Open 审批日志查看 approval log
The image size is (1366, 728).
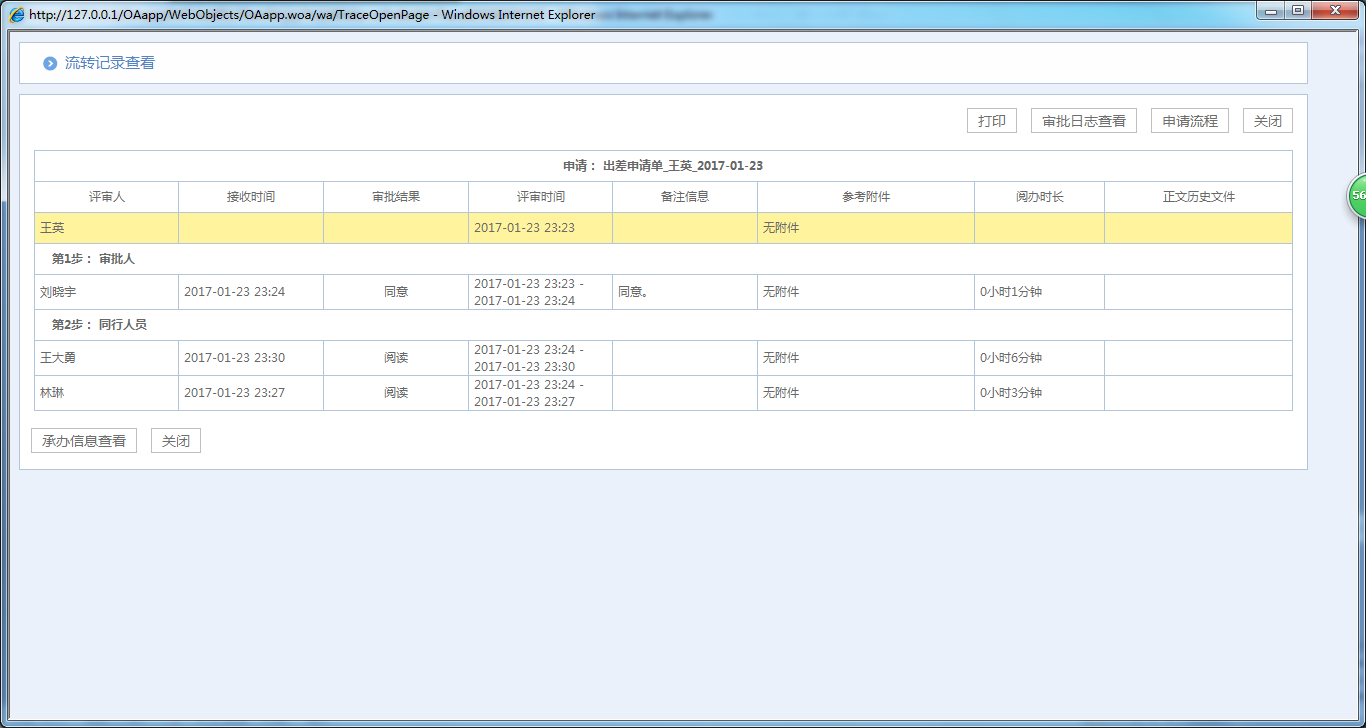(1083, 121)
